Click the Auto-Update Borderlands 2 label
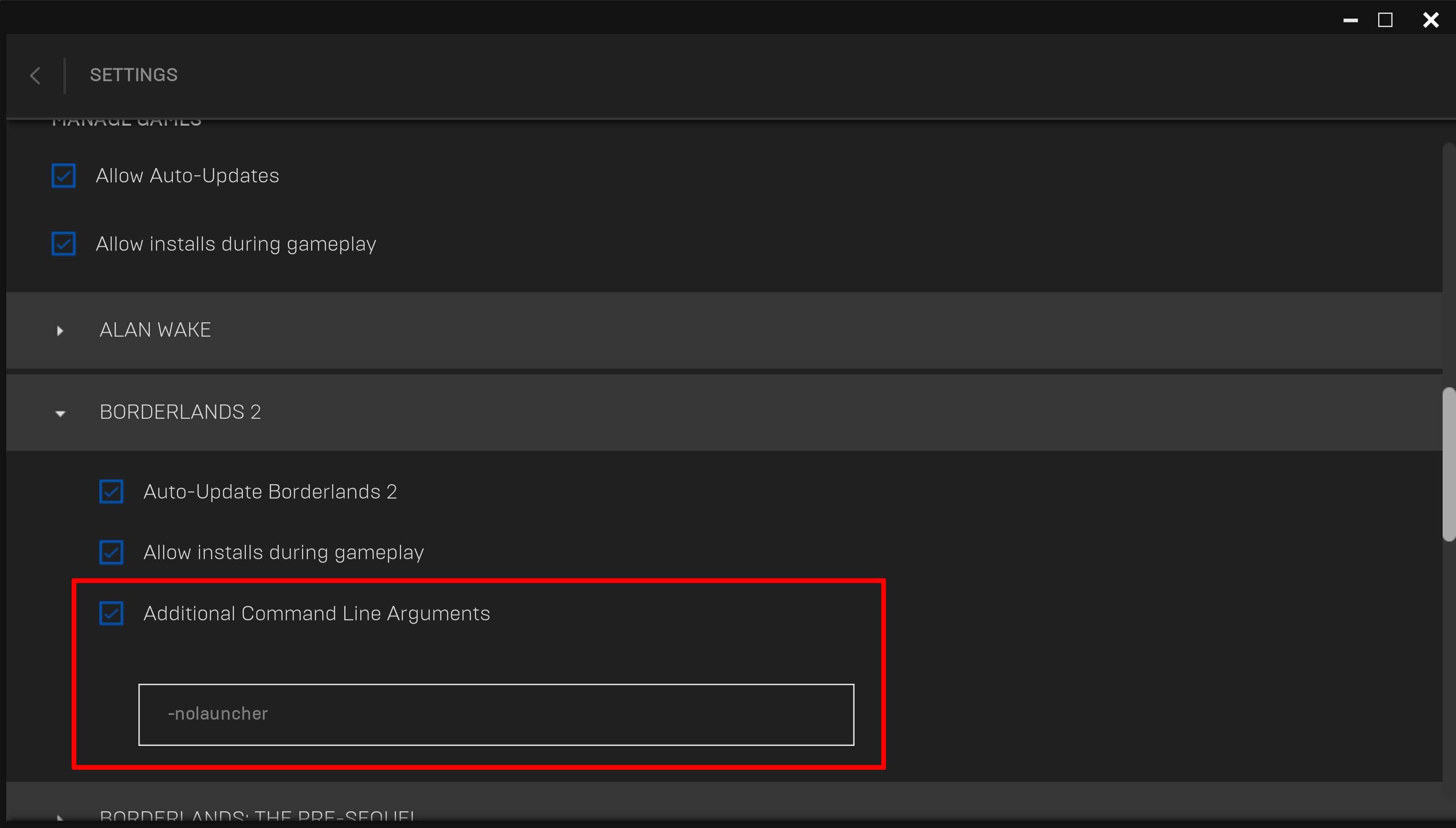The image size is (1456, 828). [x=270, y=491]
